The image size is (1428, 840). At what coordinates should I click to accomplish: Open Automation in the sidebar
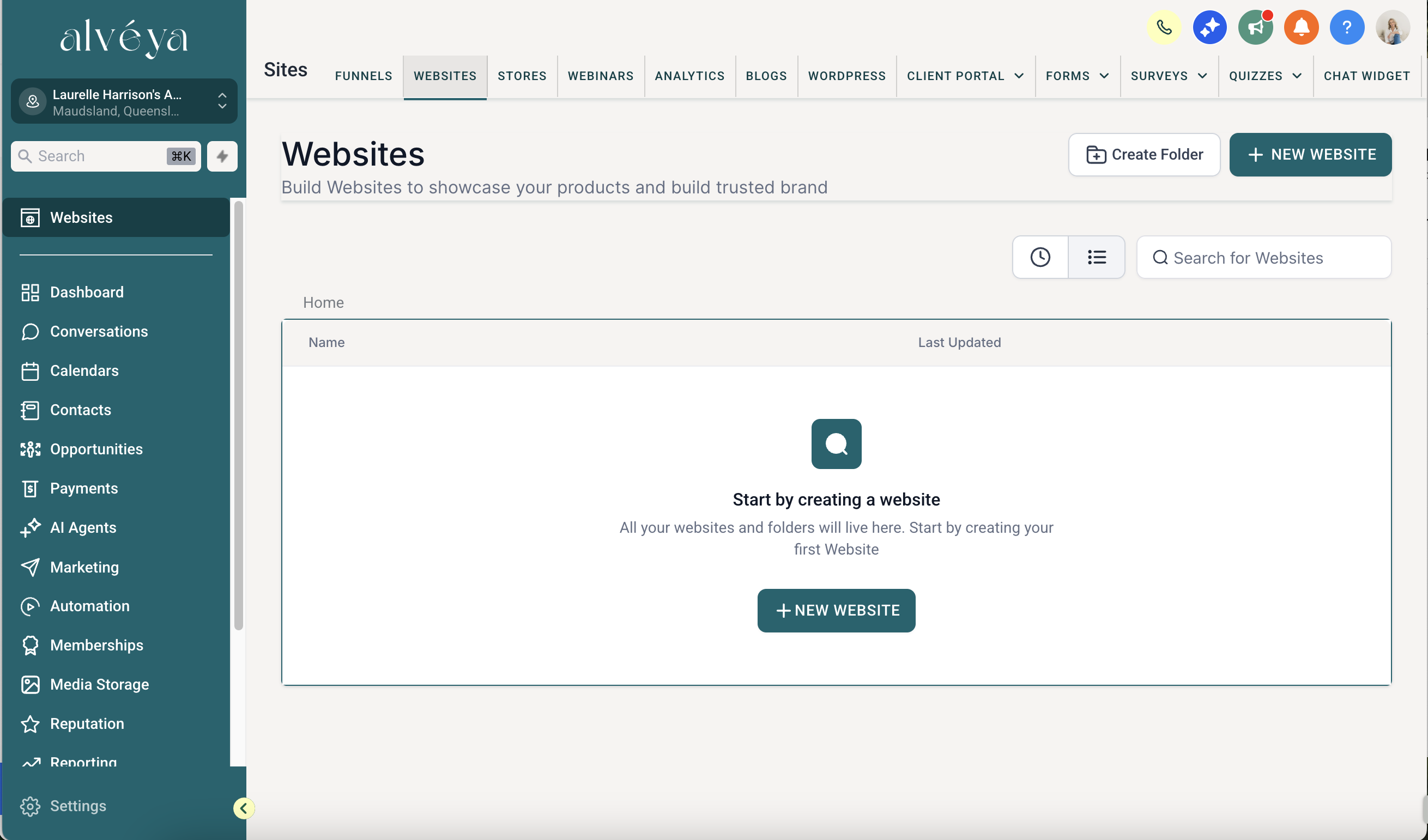pyautogui.click(x=116, y=606)
